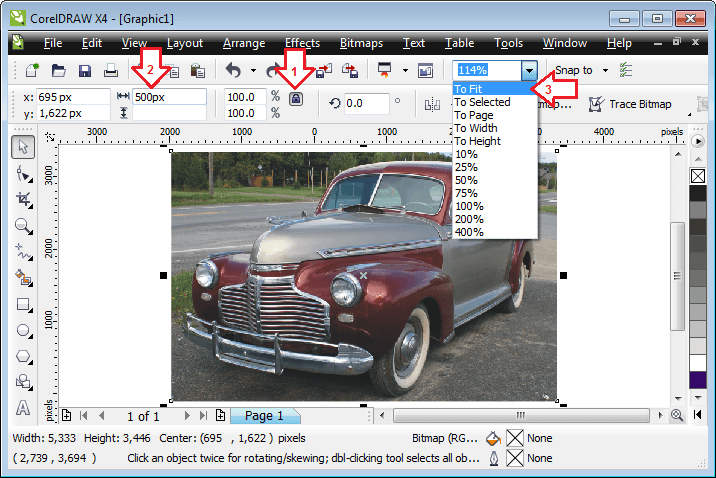
Task: Select 200% zoom option
Action: [468, 219]
